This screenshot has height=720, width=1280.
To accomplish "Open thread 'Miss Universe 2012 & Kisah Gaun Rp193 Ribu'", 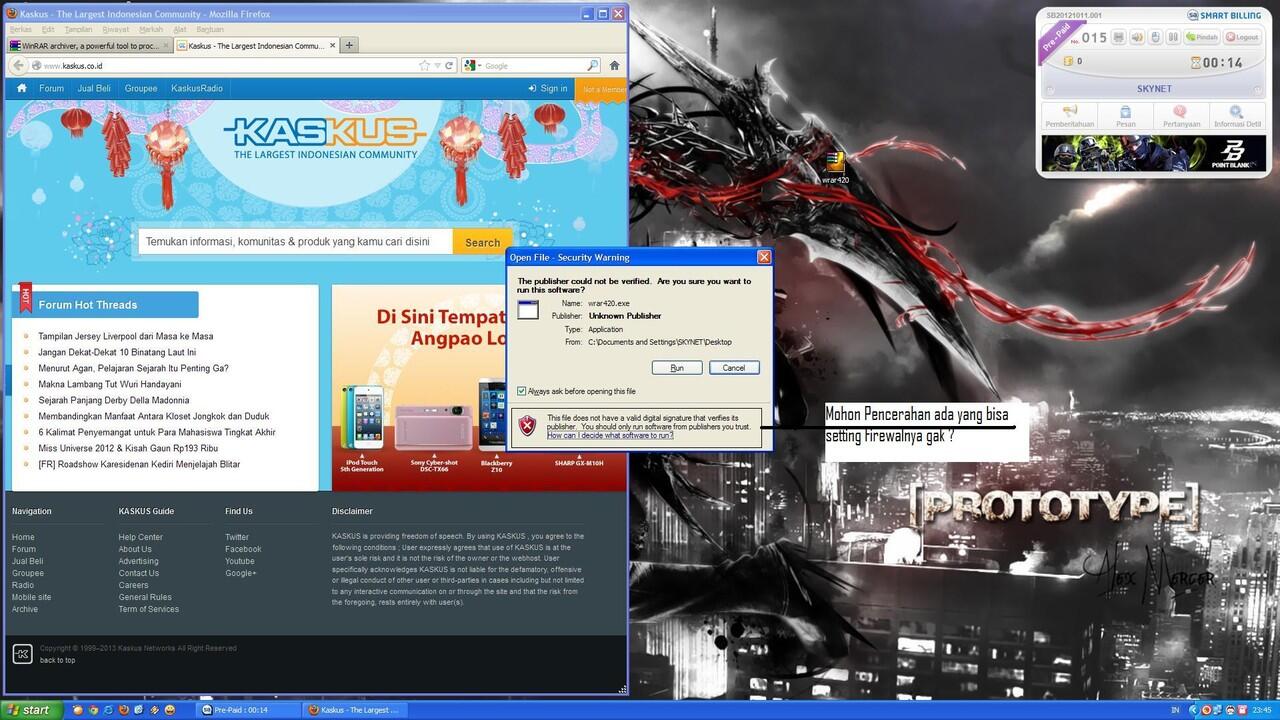I will point(128,448).
